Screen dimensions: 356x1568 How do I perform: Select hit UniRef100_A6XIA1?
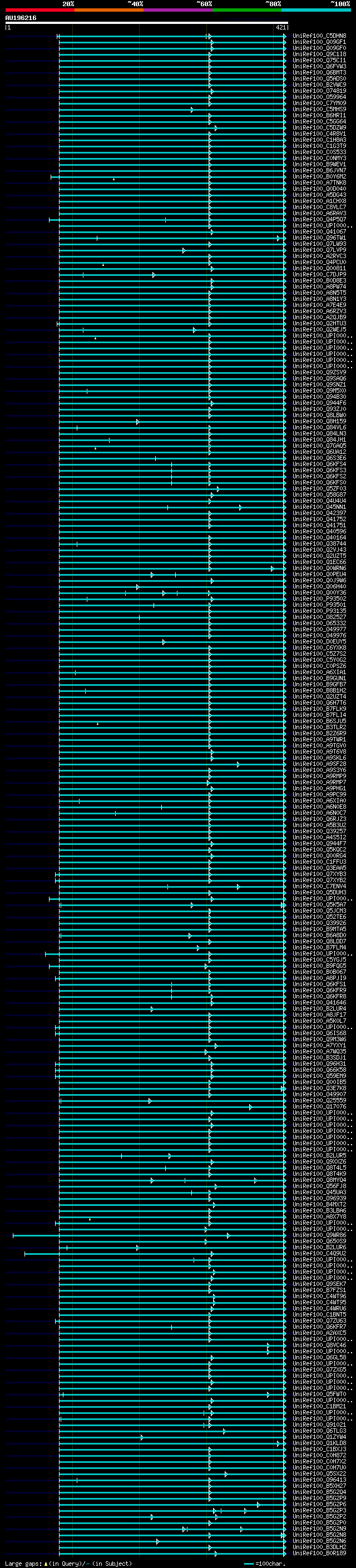(x=319, y=672)
